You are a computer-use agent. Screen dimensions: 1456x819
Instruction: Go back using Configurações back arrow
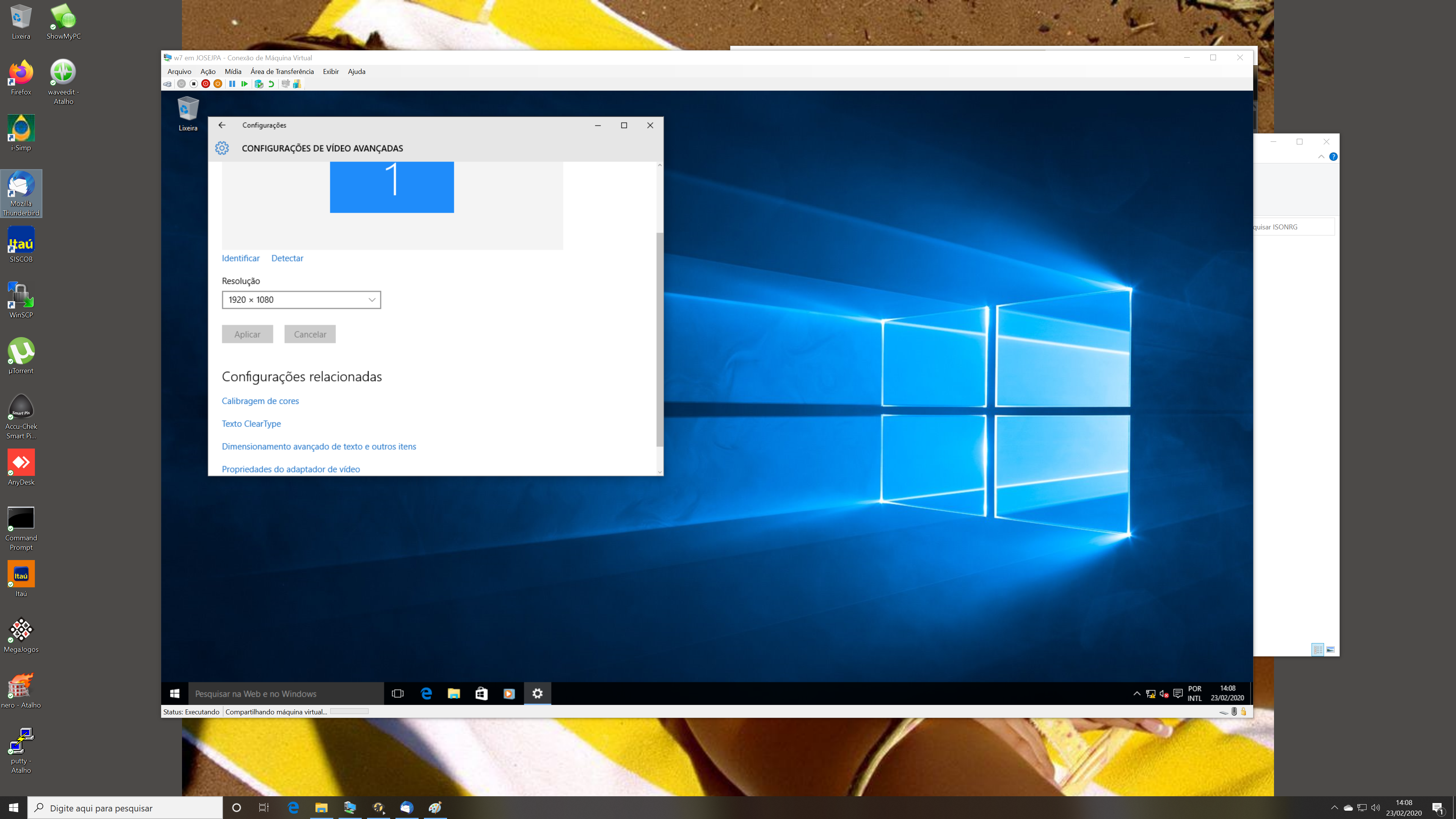221,125
